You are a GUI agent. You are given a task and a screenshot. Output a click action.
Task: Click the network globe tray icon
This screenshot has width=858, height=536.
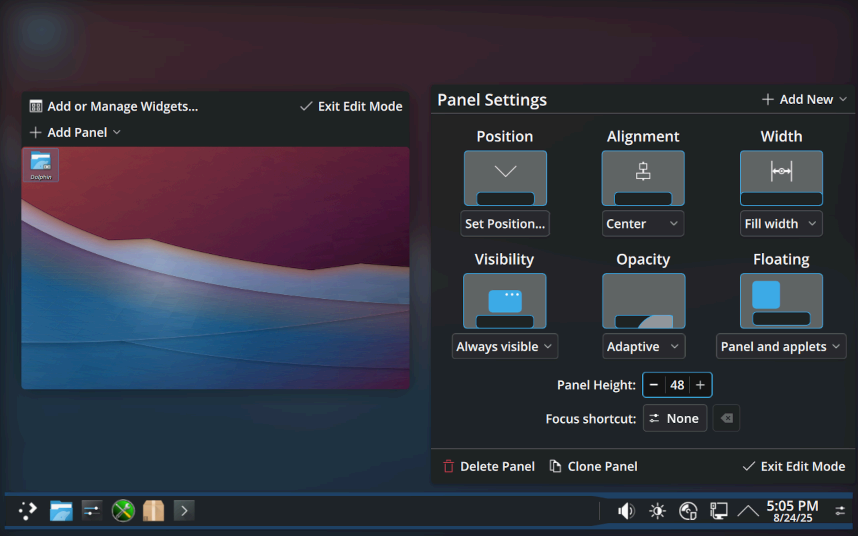(688, 511)
